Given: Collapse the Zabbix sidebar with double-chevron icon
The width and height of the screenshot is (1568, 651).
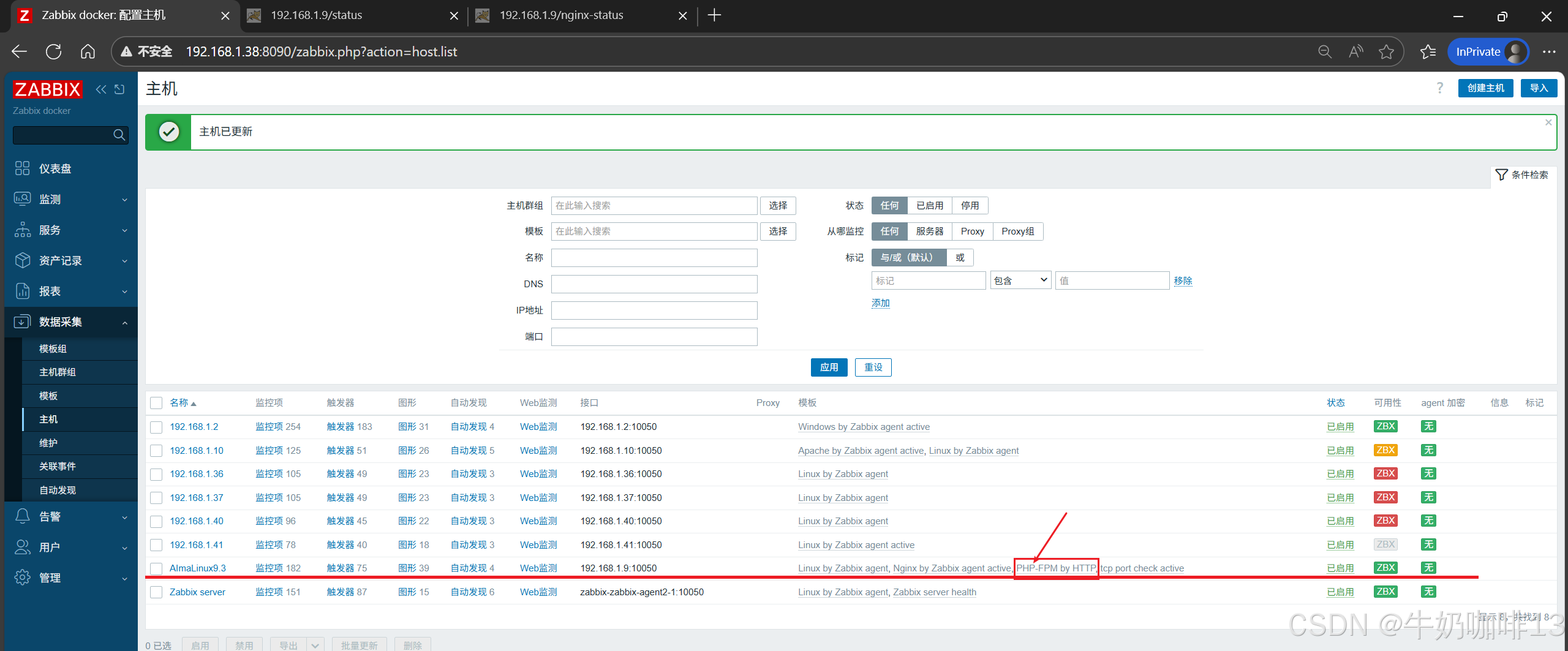Looking at the screenshot, I should click(x=101, y=89).
